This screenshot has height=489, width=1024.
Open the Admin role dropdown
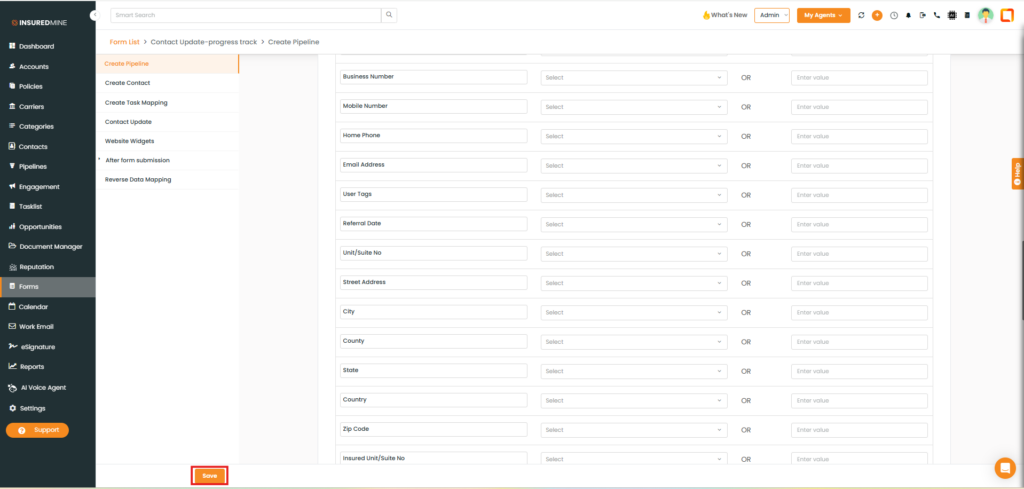tap(772, 15)
